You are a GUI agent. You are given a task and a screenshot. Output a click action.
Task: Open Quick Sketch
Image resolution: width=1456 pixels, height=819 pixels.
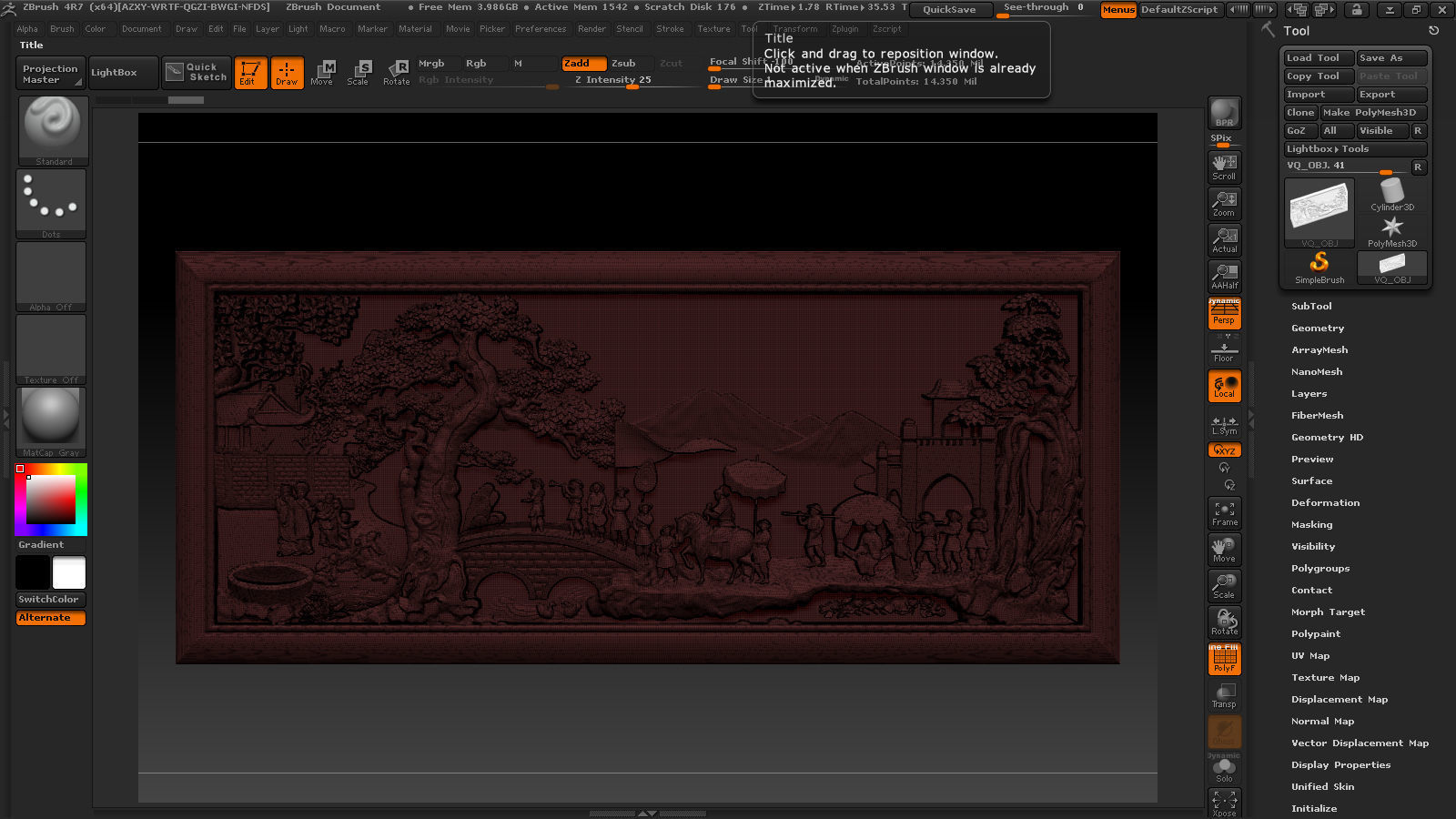pos(197,73)
